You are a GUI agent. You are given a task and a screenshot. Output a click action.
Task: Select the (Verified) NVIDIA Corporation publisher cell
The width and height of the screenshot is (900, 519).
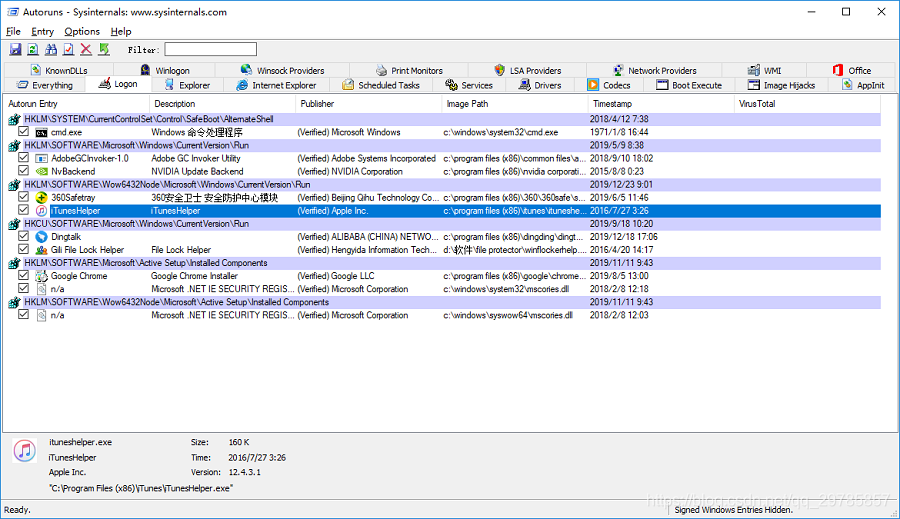350,172
